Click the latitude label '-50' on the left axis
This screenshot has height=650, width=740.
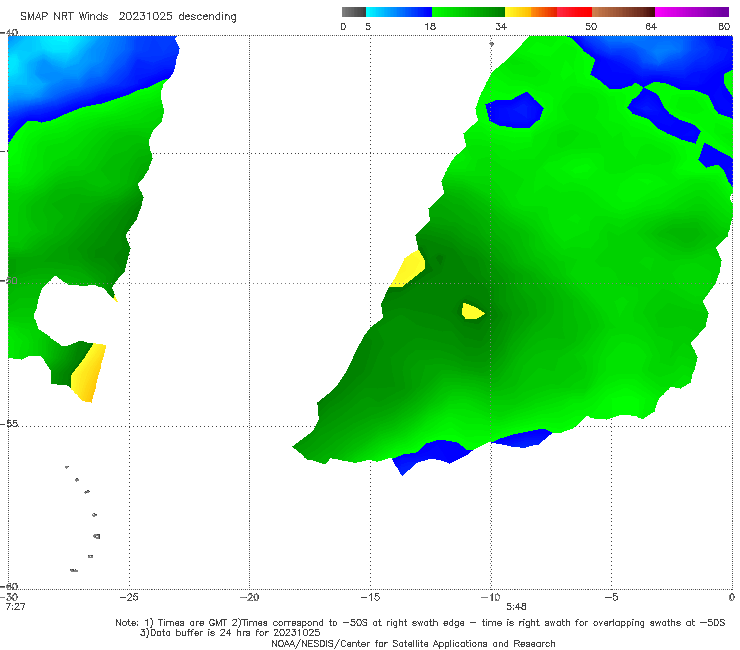[x=9, y=280]
